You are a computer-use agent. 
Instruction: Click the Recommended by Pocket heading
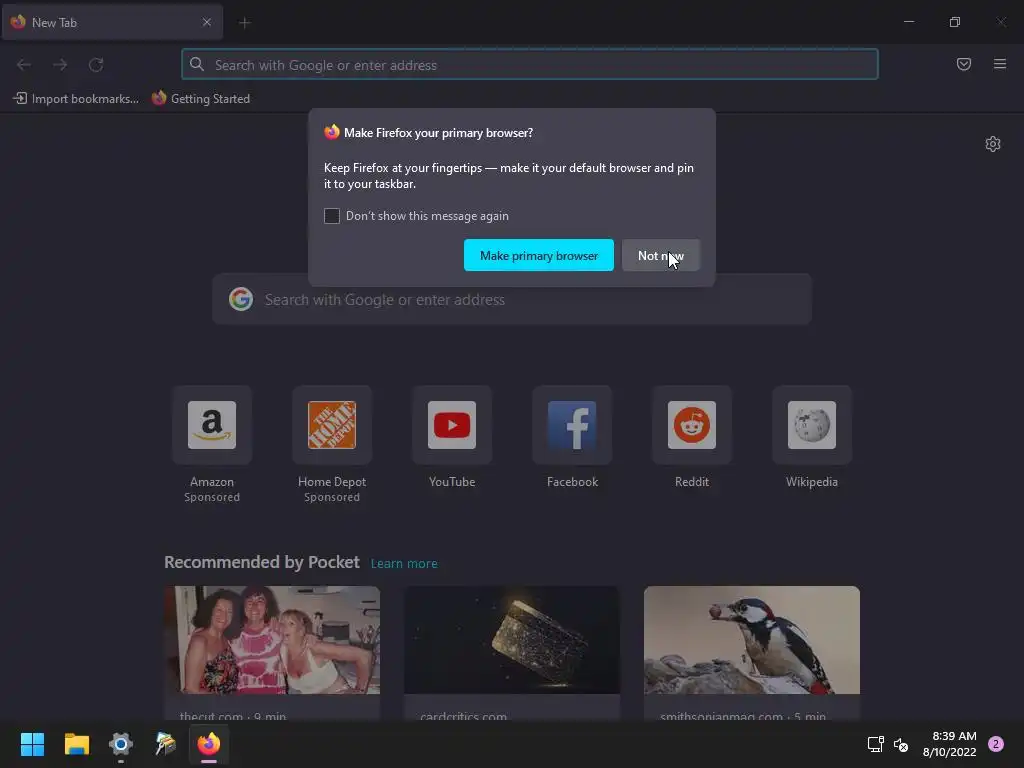tap(262, 562)
